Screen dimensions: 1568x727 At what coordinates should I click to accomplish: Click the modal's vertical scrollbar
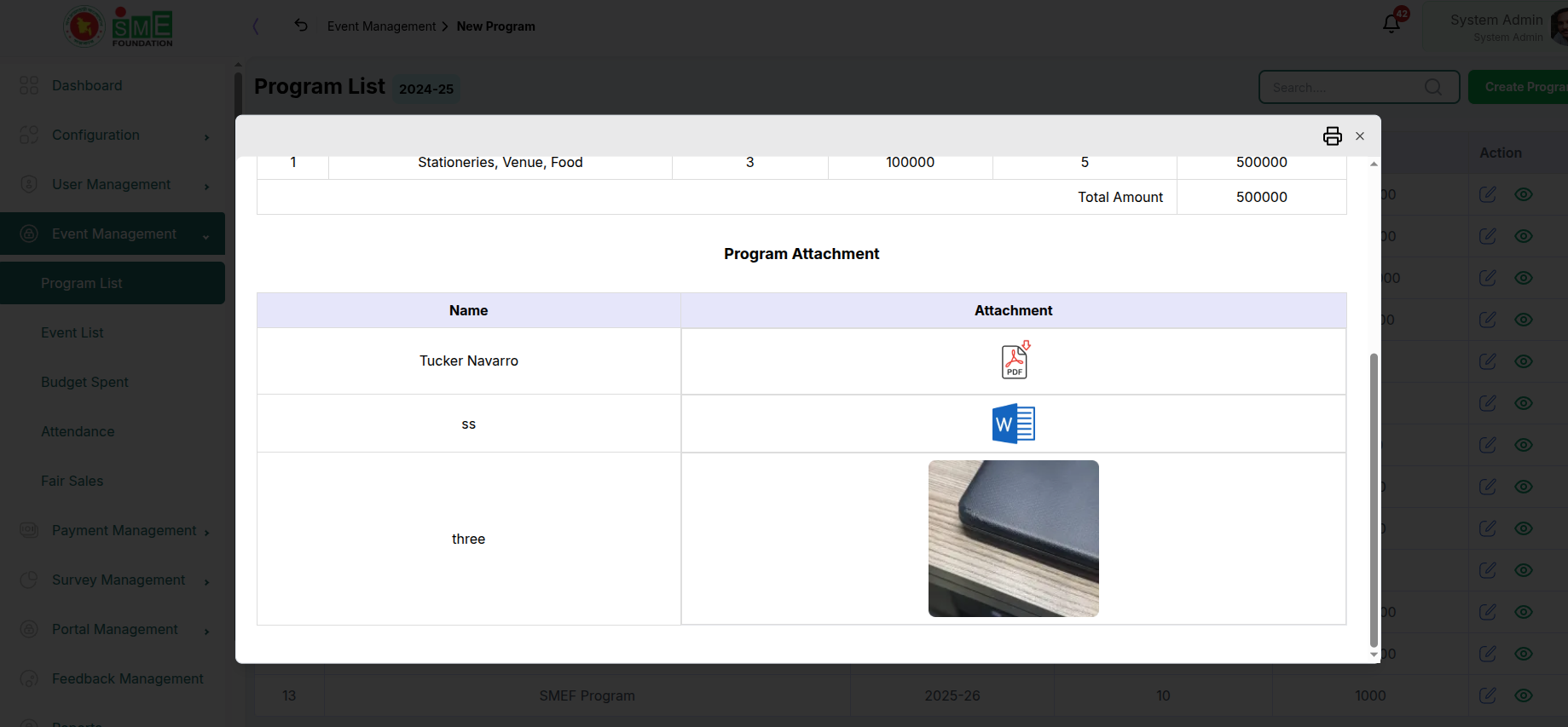click(x=1374, y=500)
